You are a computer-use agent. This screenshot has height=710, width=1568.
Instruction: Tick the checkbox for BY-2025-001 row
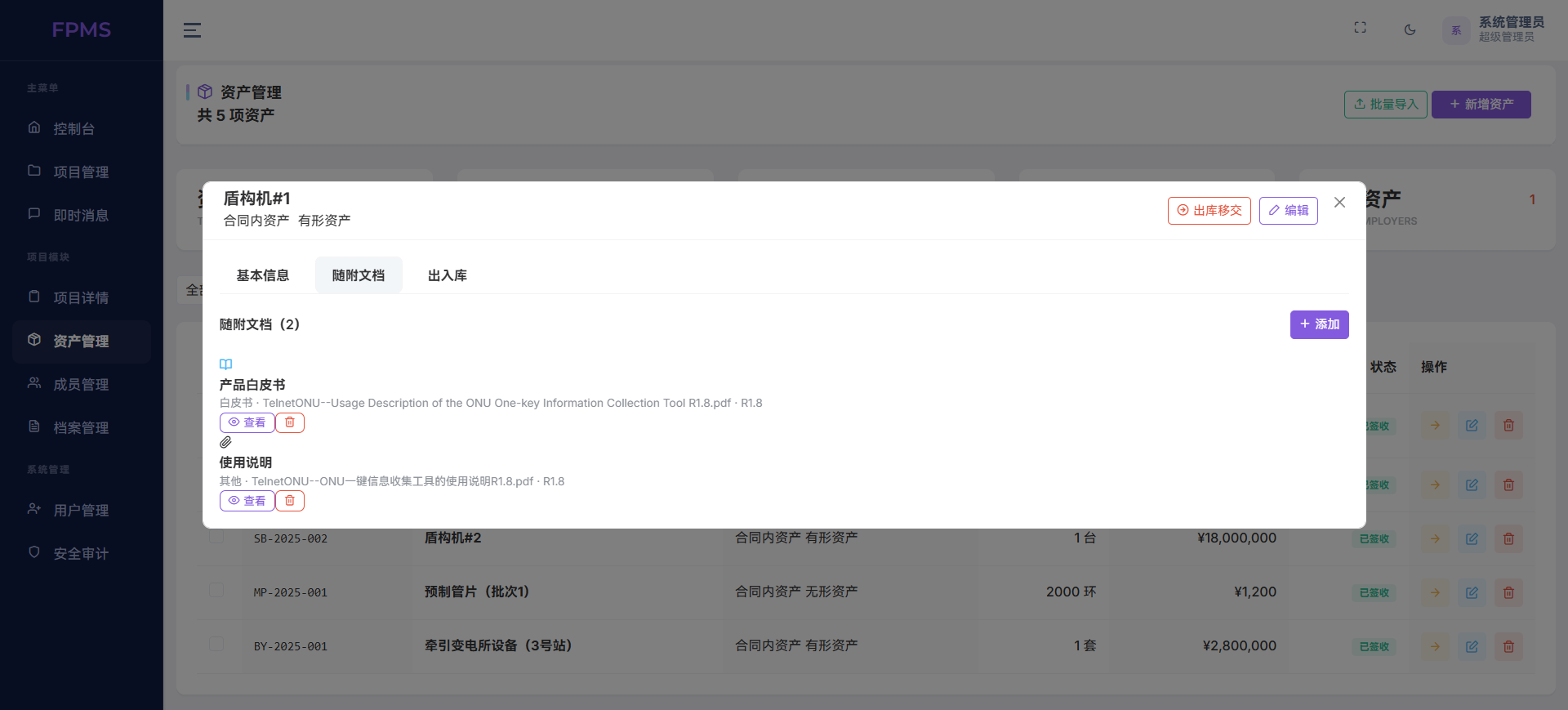coord(216,645)
